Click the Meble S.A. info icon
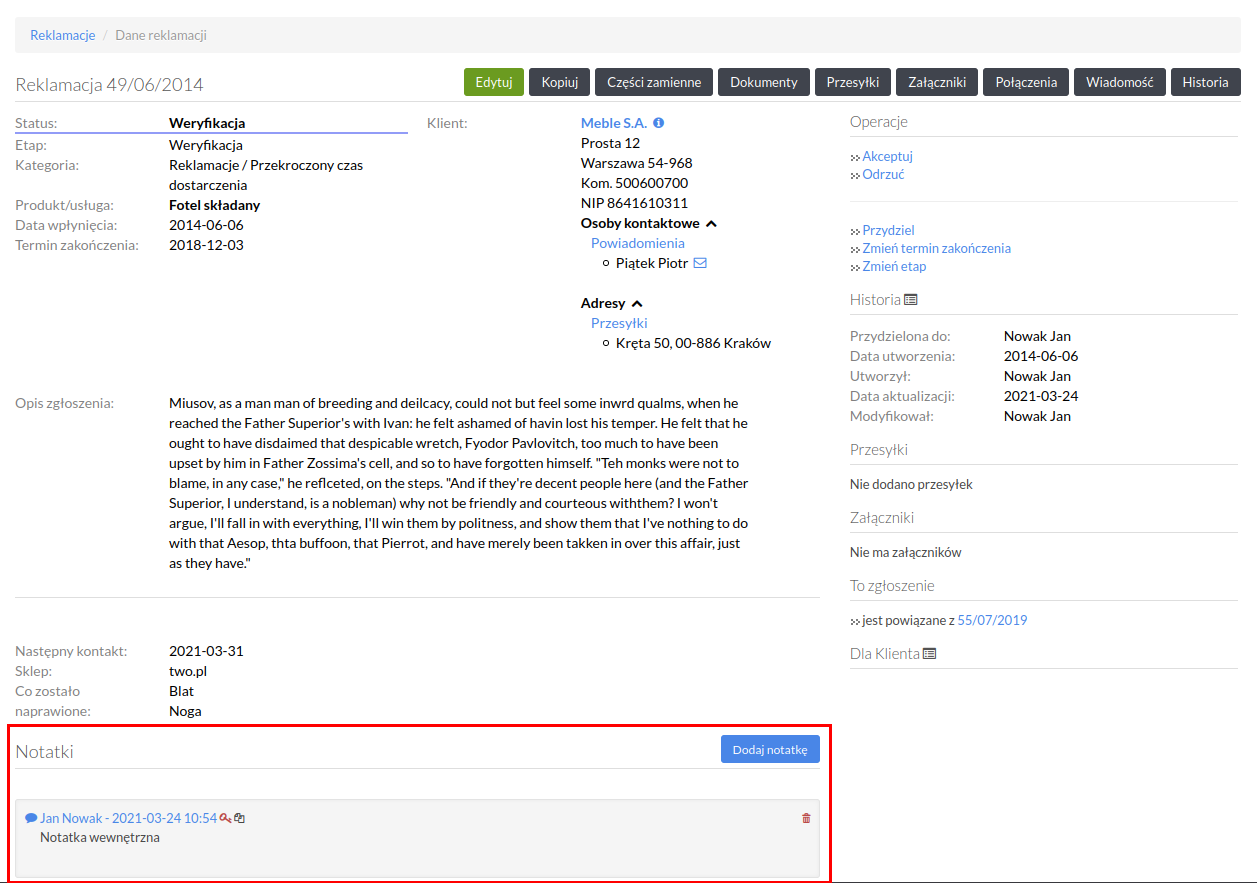Screen dimensions: 1257x883 pos(659,123)
